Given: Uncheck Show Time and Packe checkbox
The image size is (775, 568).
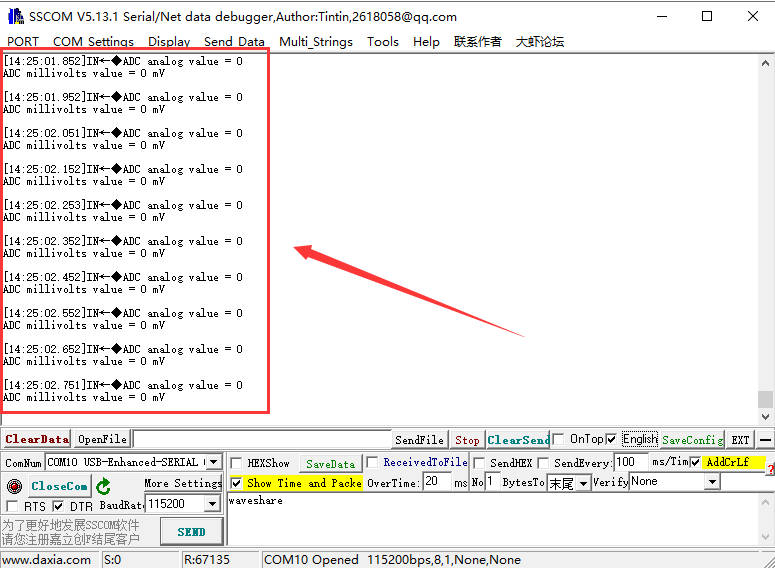Looking at the screenshot, I should point(236,482).
